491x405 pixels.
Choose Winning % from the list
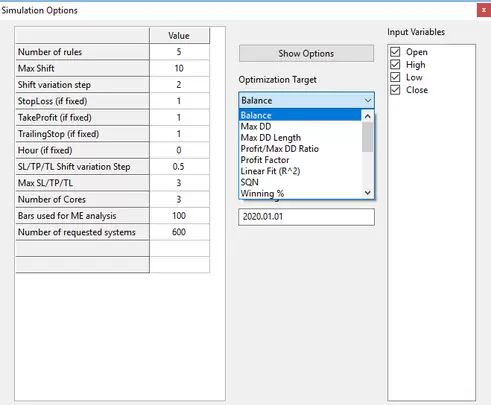[x=262, y=194]
